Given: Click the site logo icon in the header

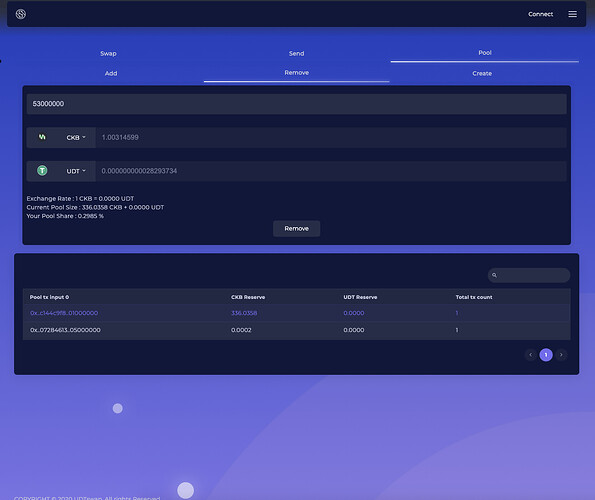Looking at the screenshot, I should coord(21,14).
